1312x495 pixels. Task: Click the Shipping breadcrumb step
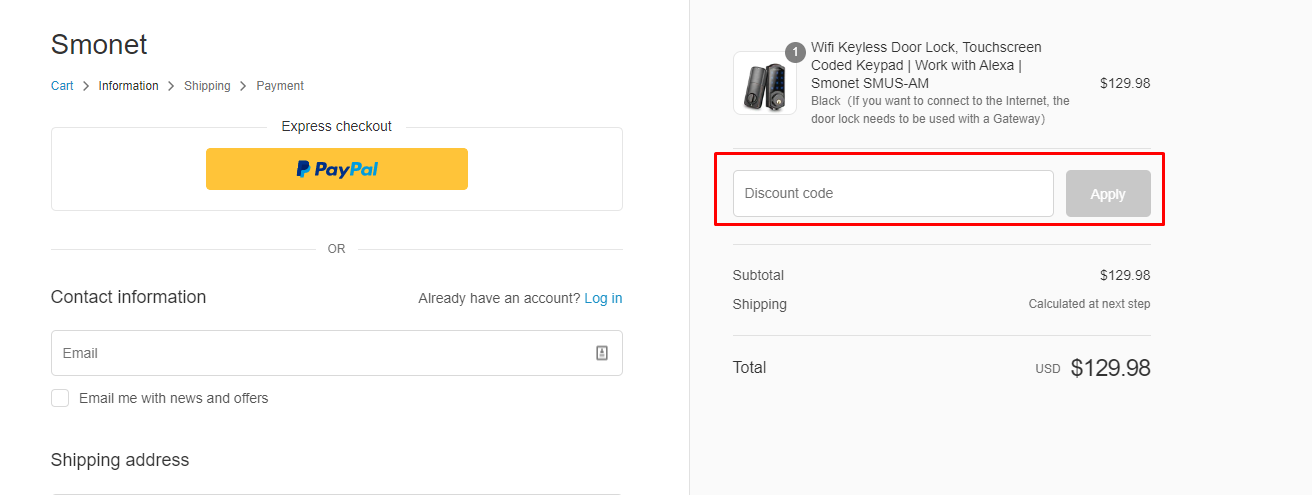207,86
